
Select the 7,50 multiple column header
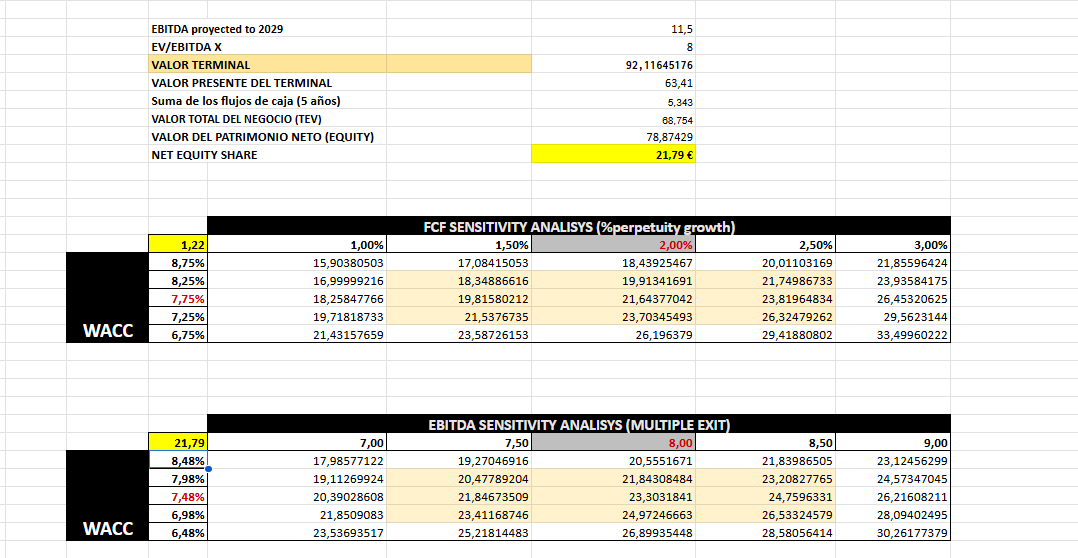[x=459, y=443]
